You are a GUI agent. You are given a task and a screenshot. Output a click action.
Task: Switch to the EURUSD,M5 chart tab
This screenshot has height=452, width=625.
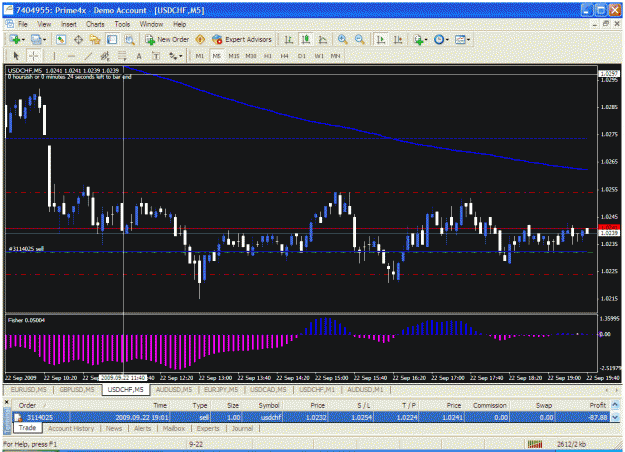[29, 389]
